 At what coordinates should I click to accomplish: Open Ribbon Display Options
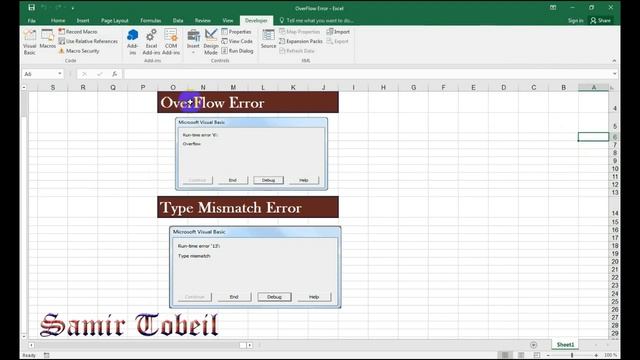pos(553,7)
